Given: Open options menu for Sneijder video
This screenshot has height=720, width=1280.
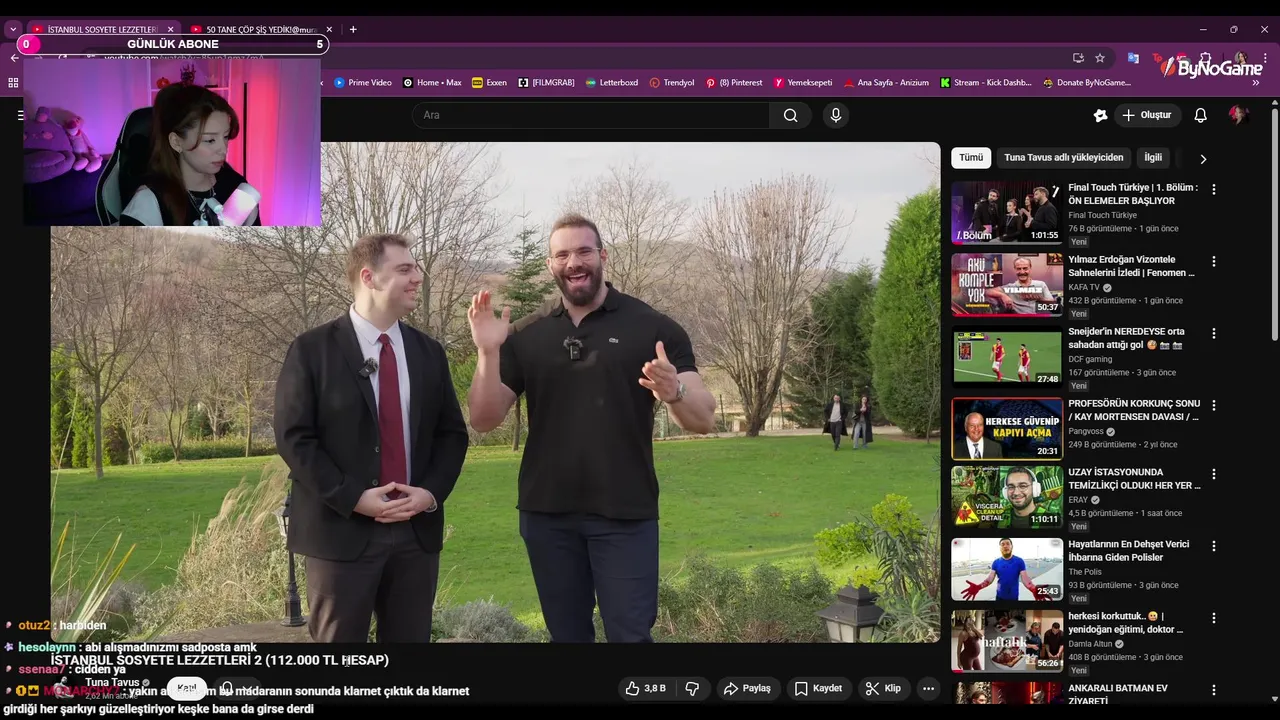Looking at the screenshot, I should click(x=1214, y=333).
